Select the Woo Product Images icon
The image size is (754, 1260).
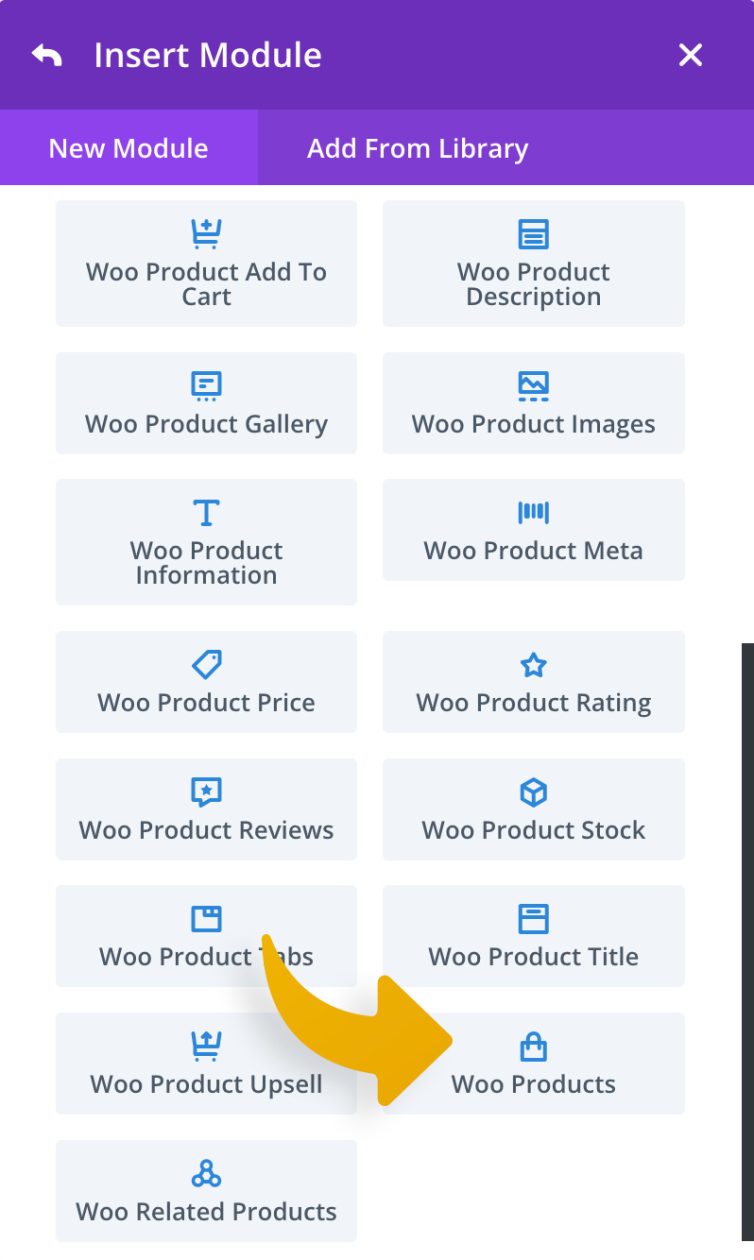pos(533,385)
